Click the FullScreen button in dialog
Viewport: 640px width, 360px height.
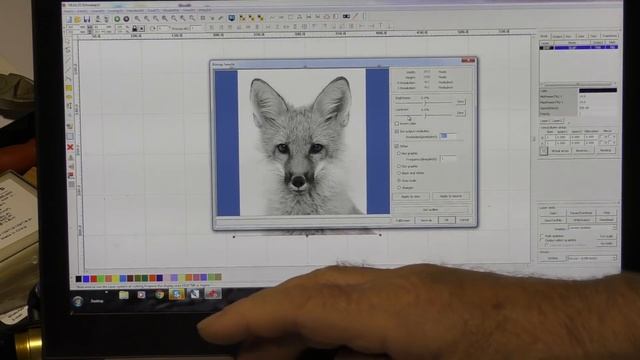[x=403, y=220]
